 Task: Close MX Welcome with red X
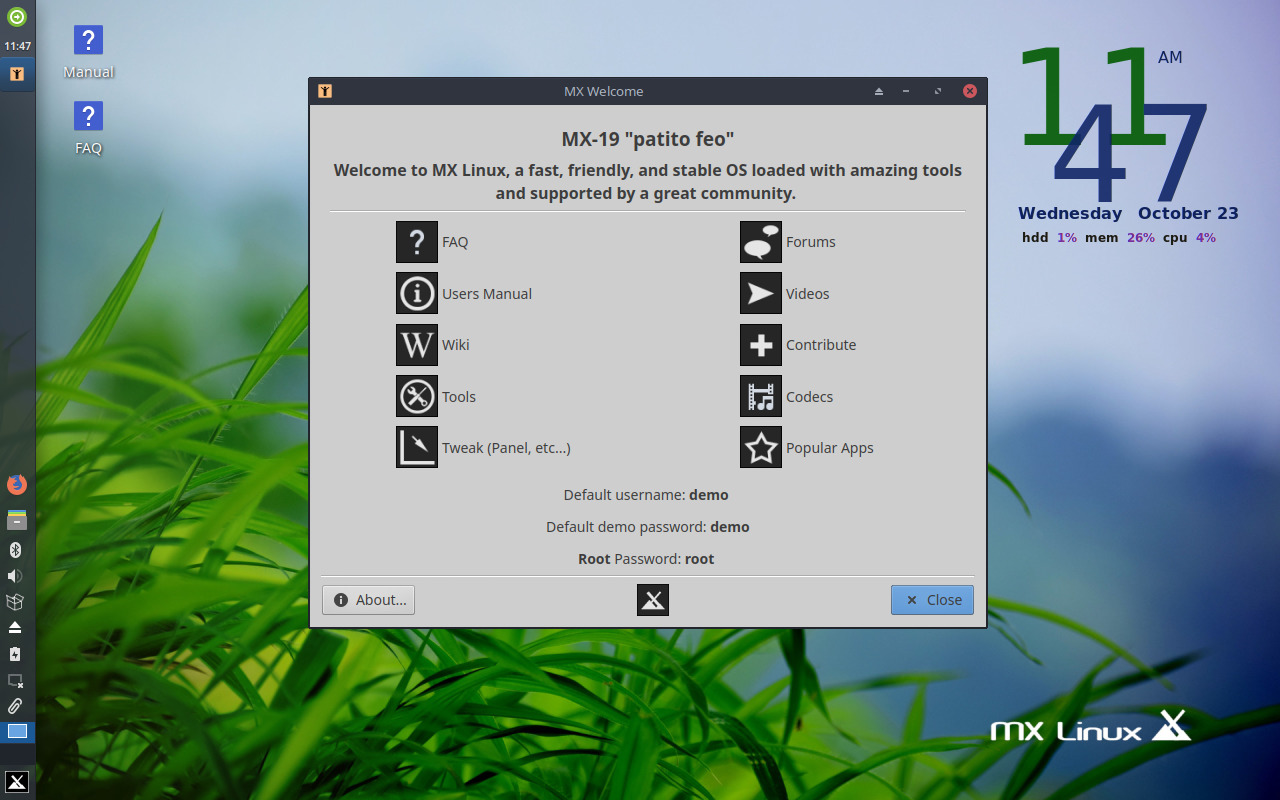click(x=969, y=91)
